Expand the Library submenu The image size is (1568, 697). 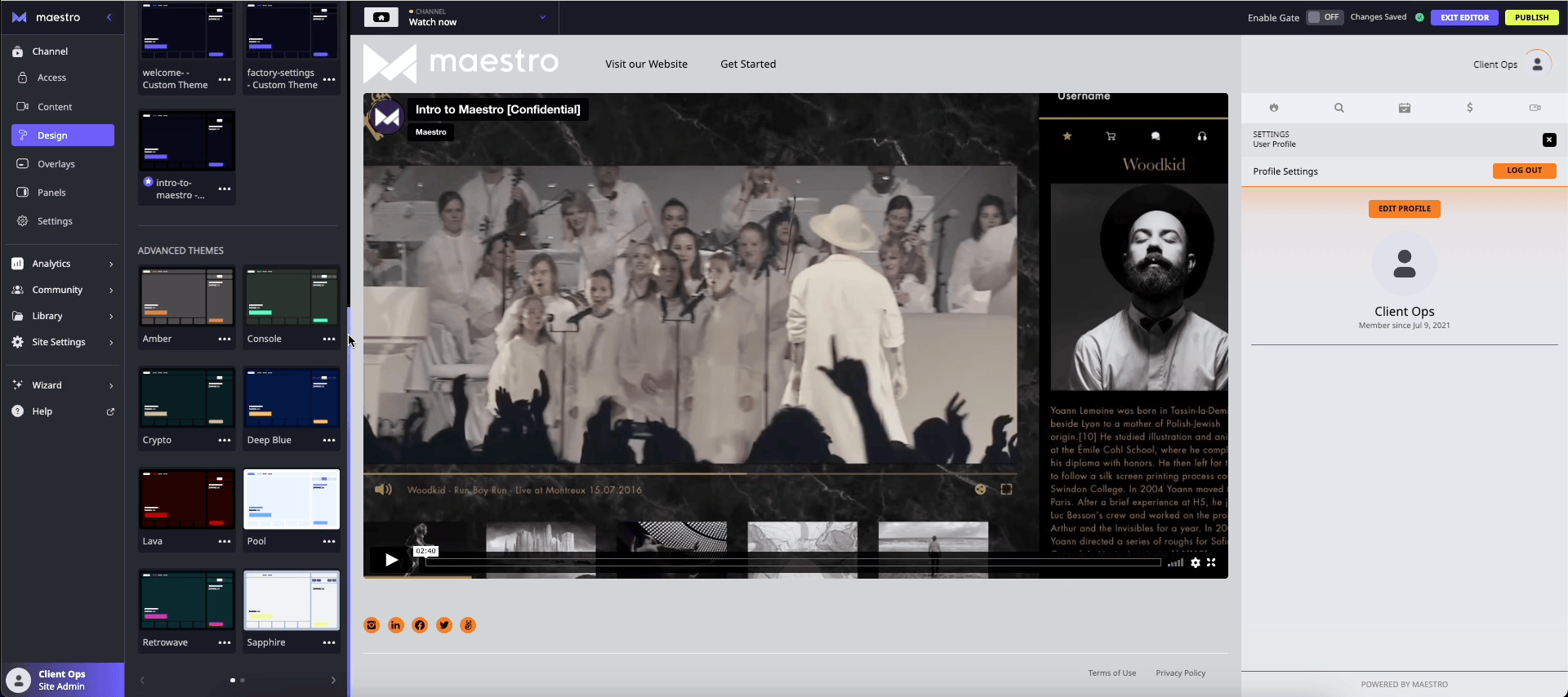click(x=63, y=316)
